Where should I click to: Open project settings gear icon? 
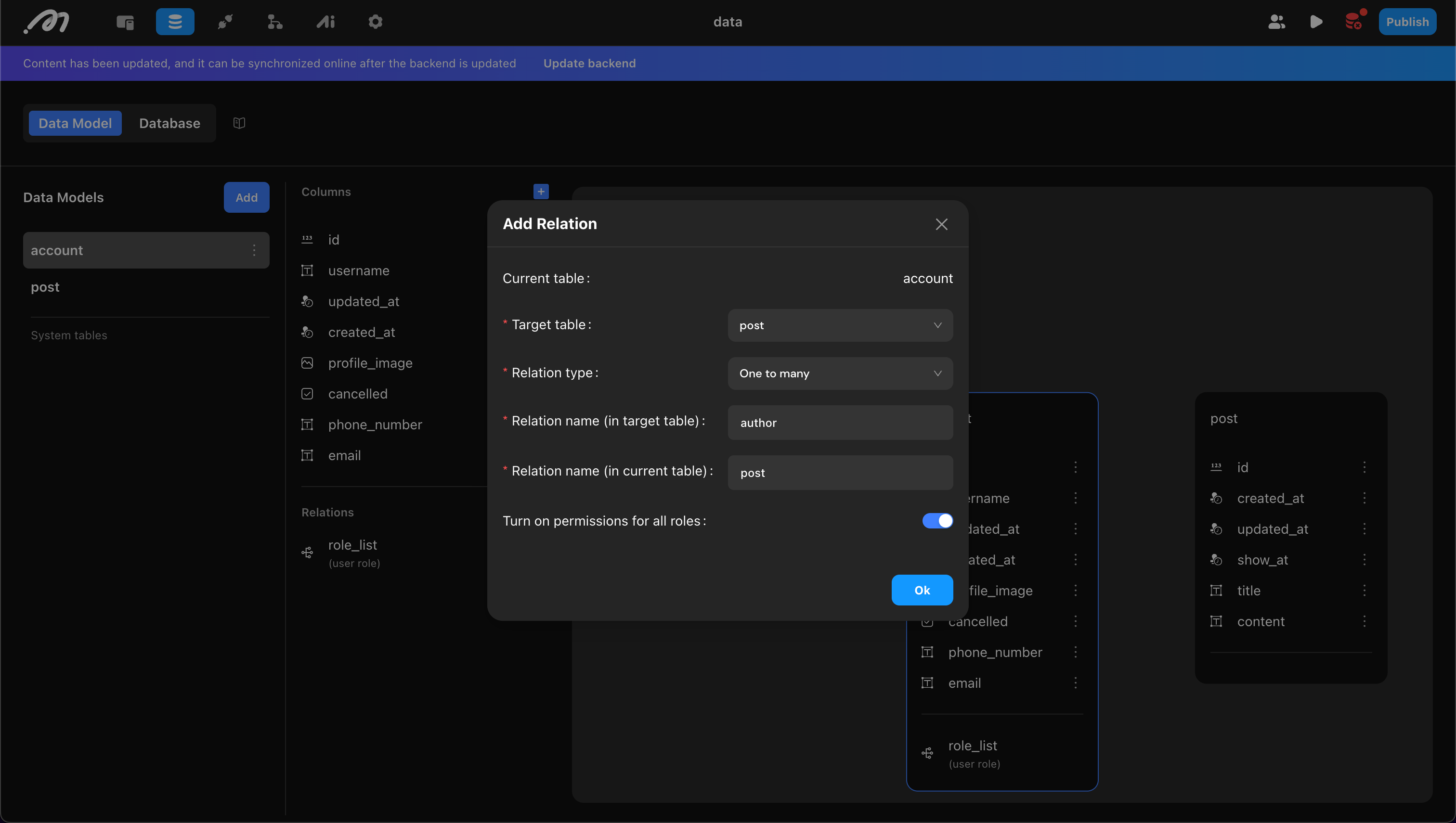[x=376, y=22]
